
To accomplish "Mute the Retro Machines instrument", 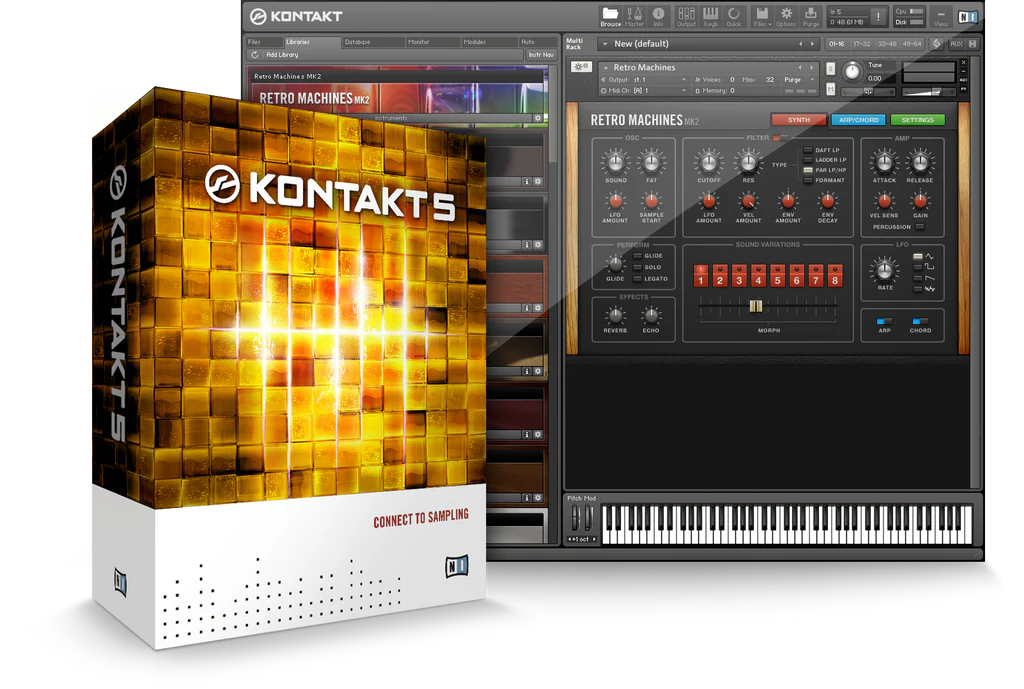I will 830,88.
